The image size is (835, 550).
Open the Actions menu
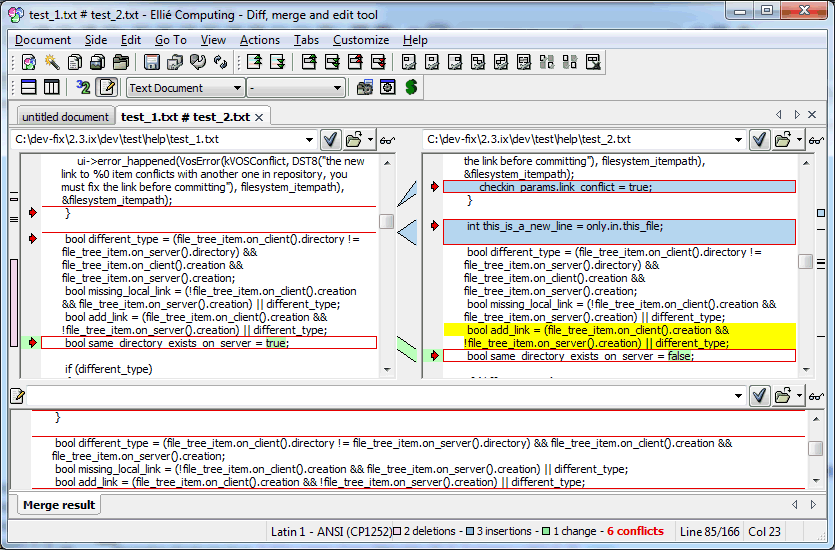(x=259, y=40)
